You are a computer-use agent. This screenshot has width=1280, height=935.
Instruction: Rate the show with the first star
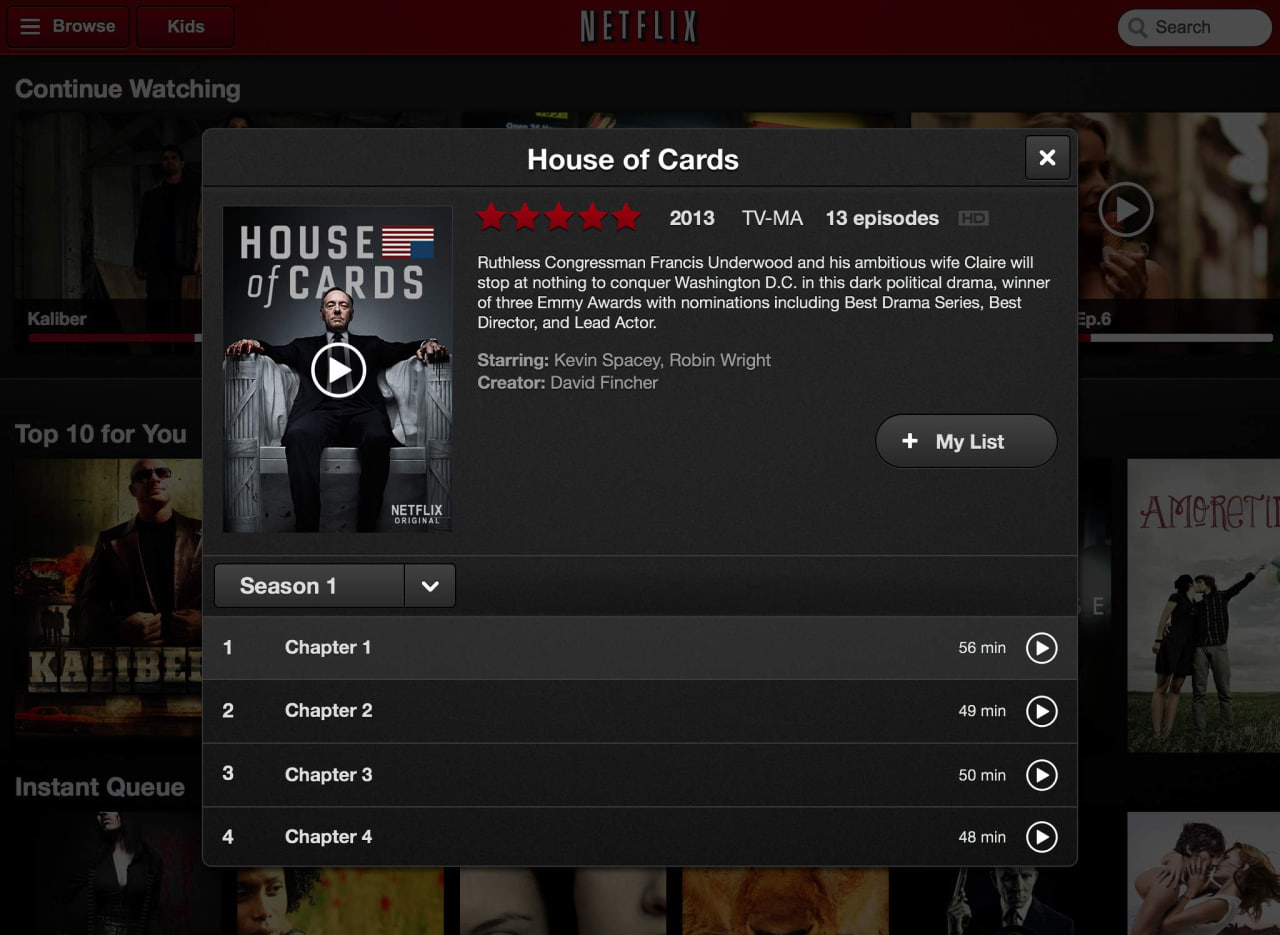click(x=491, y=217)
